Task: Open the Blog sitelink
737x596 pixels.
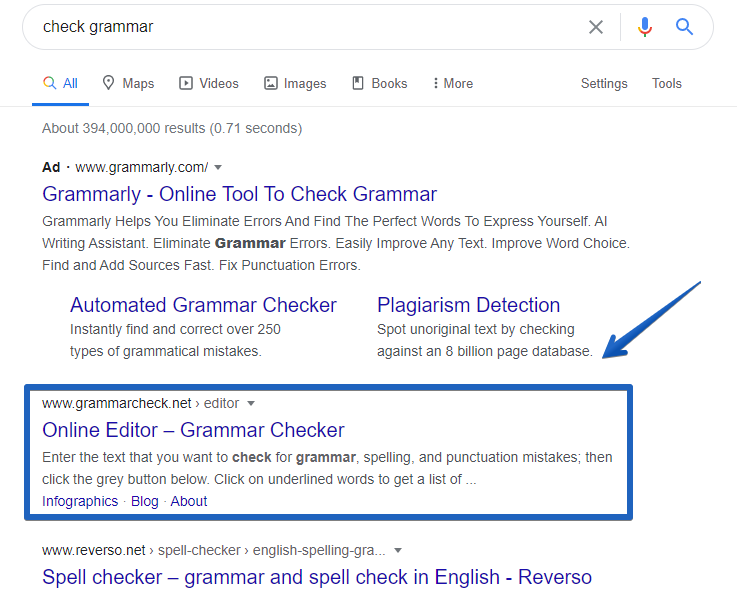Action: click(x=145, y=501)
